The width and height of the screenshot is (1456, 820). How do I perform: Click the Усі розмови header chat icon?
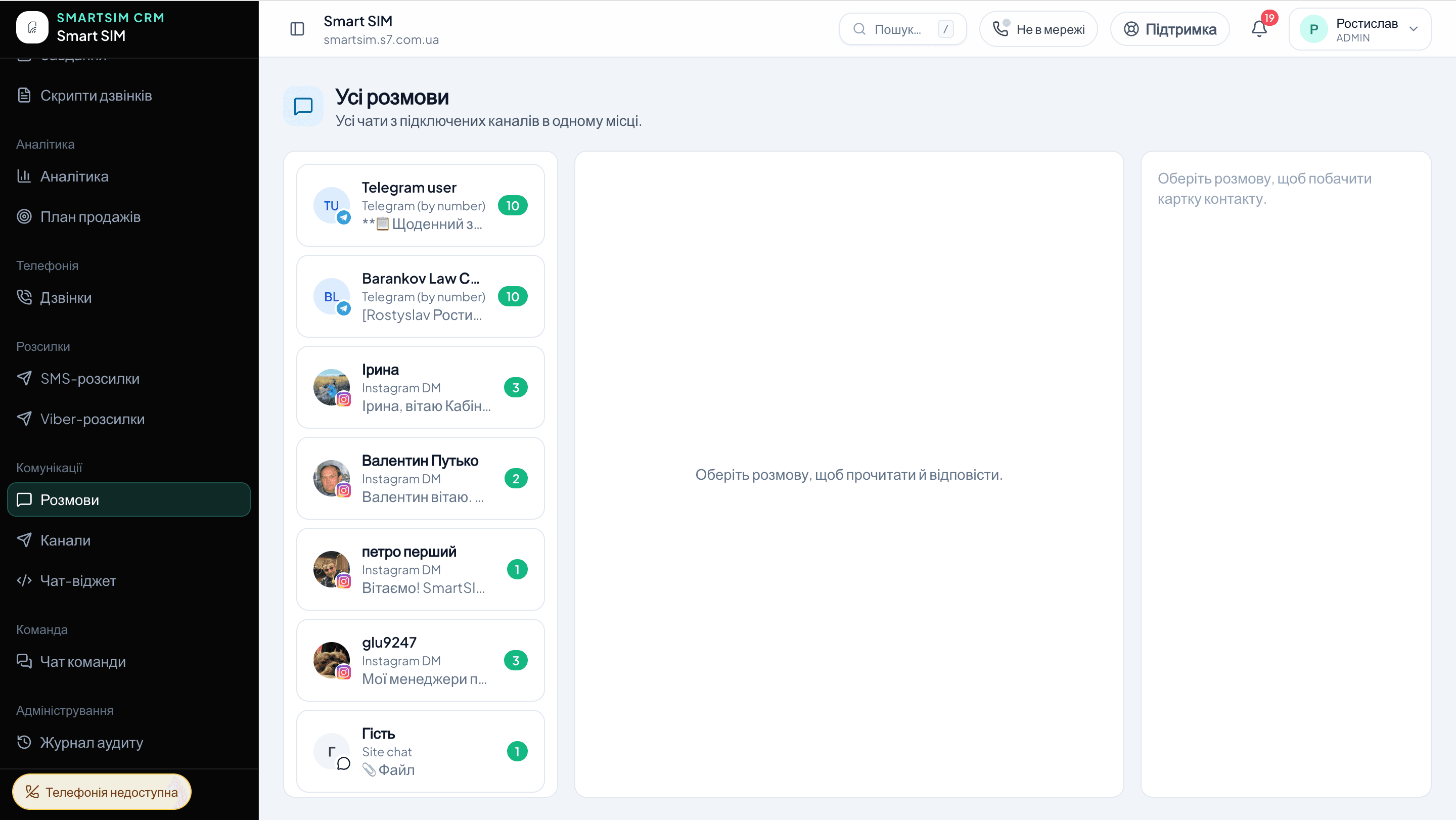[303, 106]
